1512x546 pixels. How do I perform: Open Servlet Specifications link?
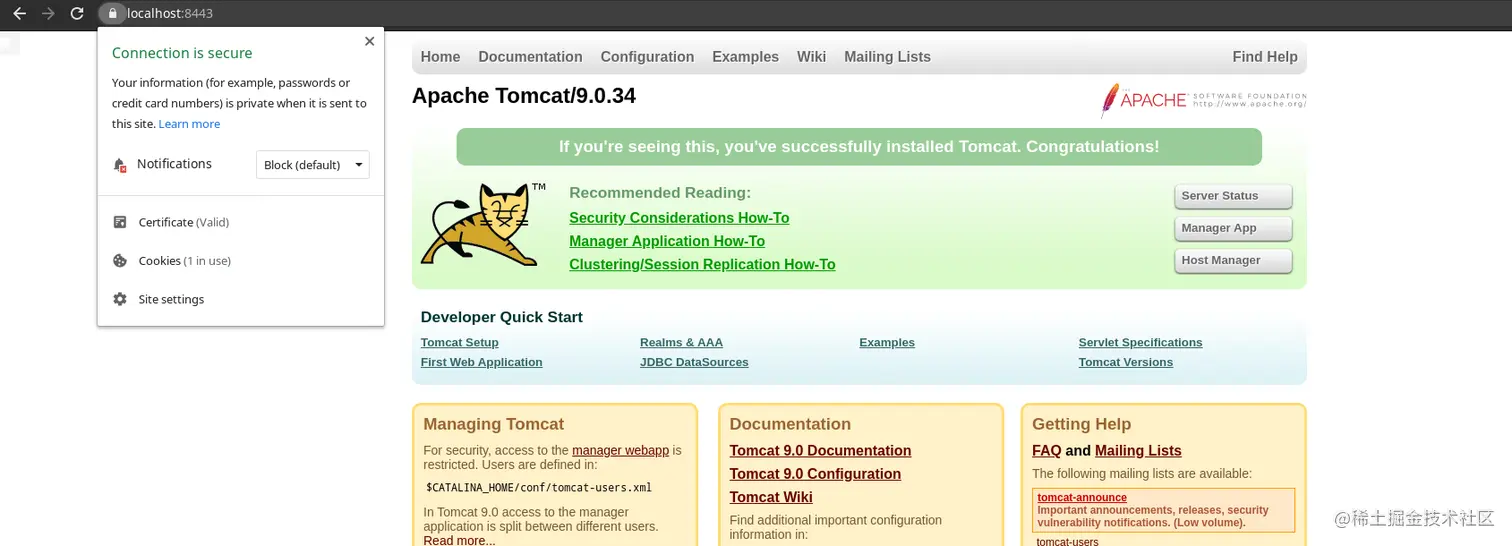1140,342
